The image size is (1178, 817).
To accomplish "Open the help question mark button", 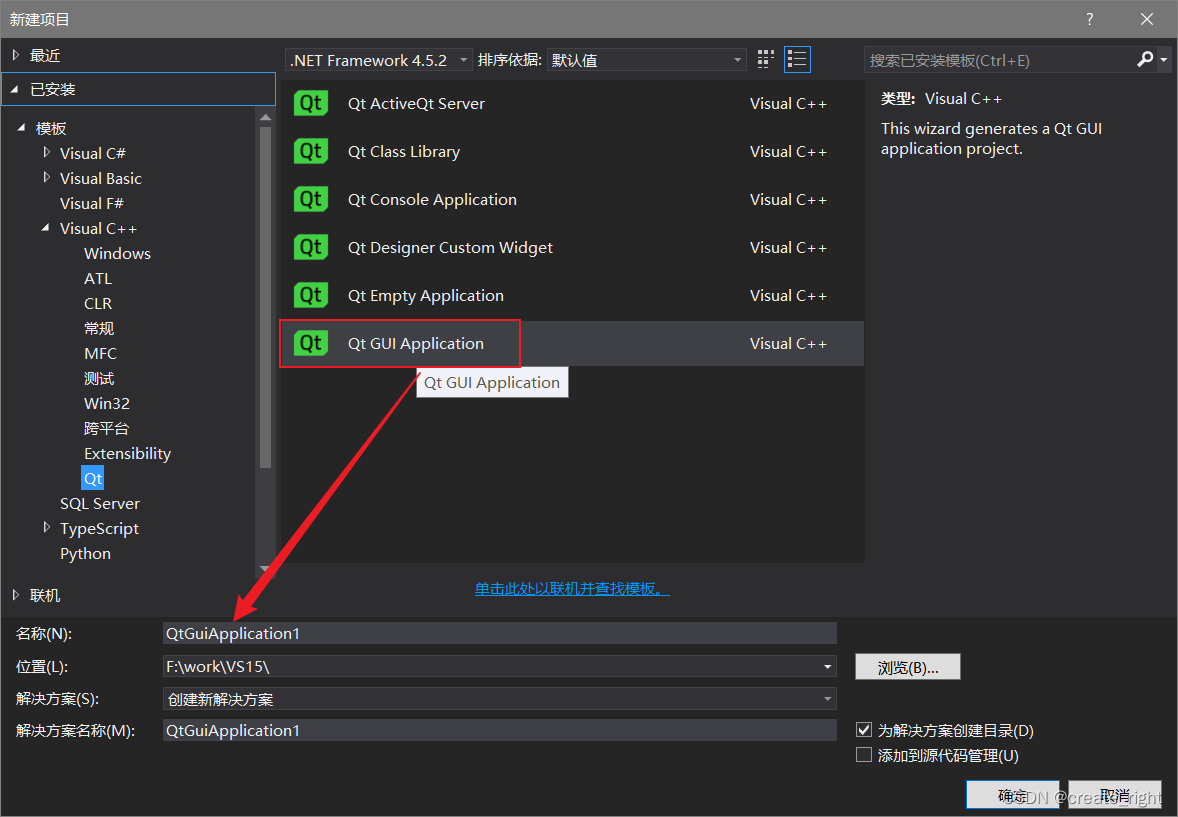I will (1089, 20).
